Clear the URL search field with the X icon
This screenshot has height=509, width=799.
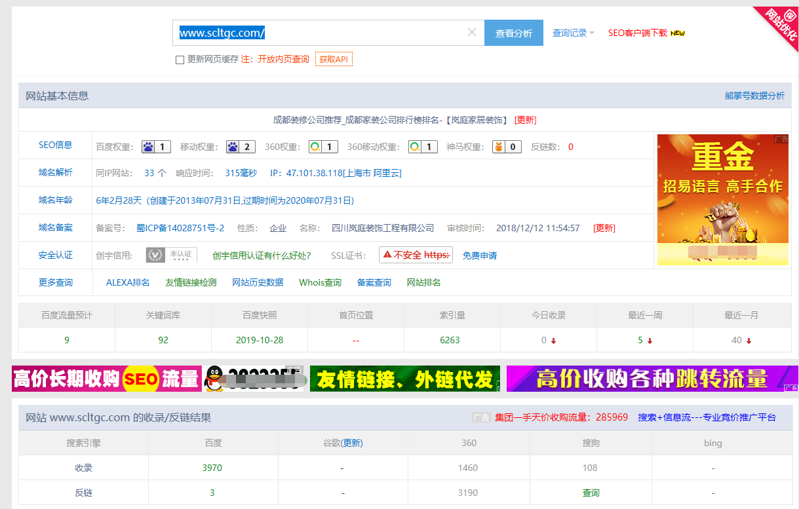[x=472, y=33]
